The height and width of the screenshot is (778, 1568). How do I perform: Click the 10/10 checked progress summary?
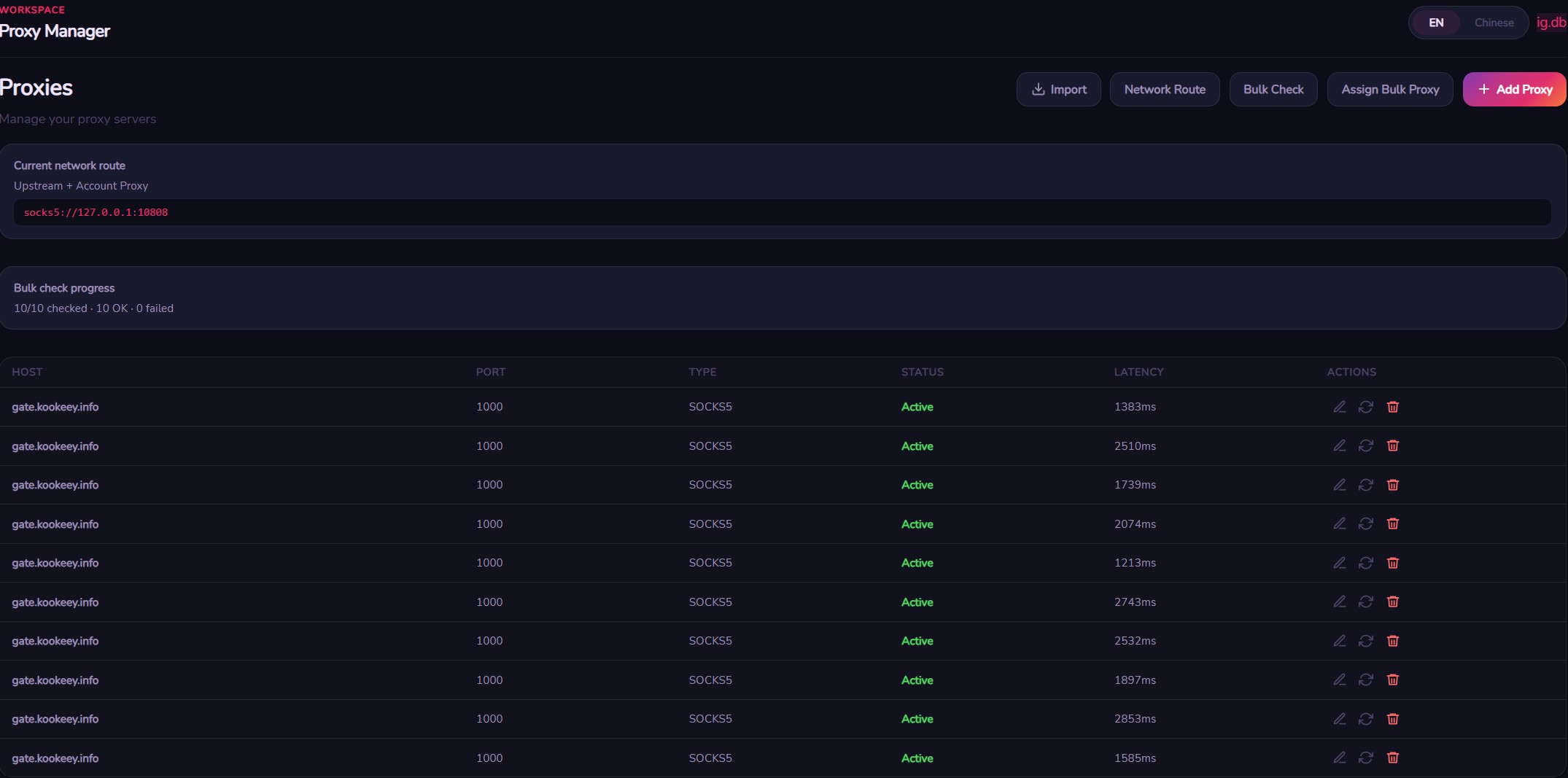pyautogui.click(x=93, y=308)
